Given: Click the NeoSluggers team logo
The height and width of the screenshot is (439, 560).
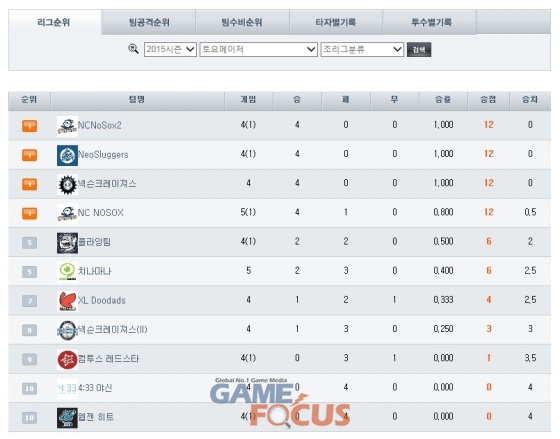Looking at the screenshot, I should pyautogui.click(x=67, y=155).
